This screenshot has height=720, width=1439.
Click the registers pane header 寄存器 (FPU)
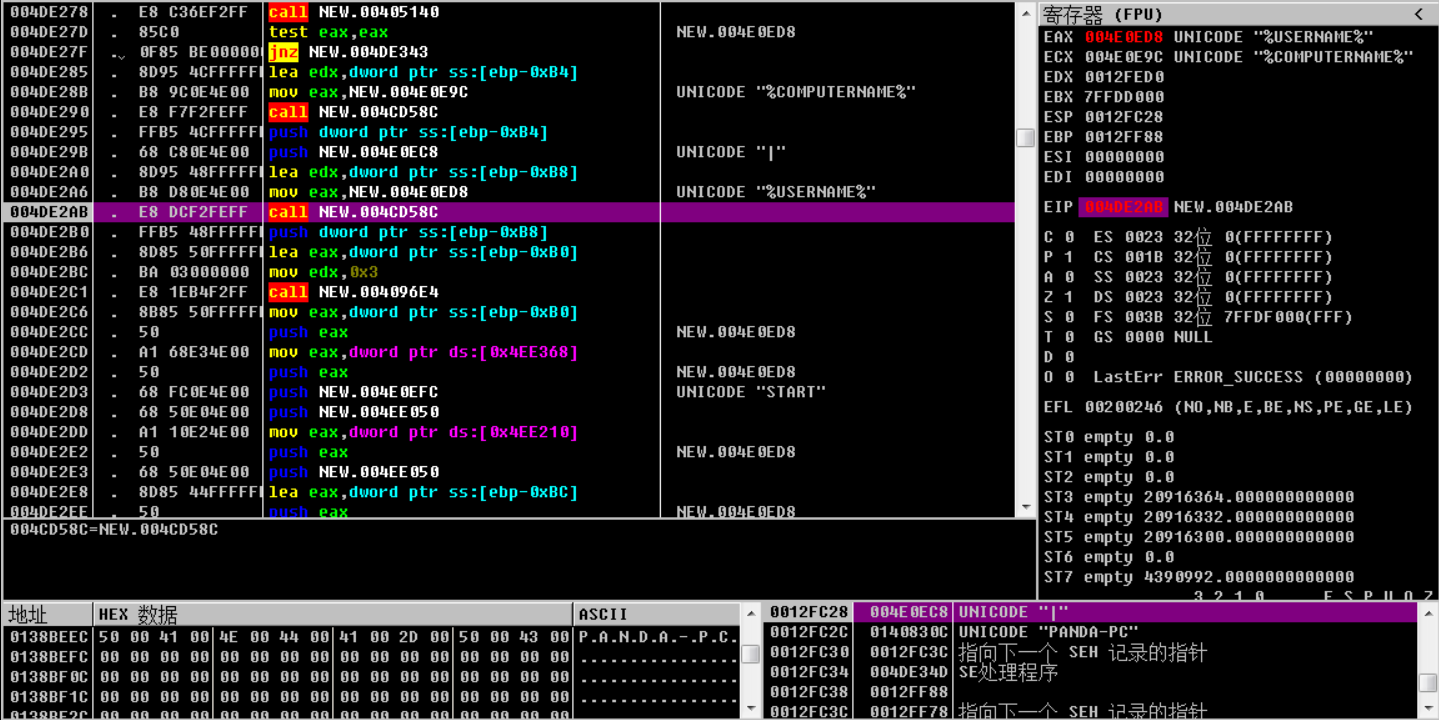[1103, 15]
